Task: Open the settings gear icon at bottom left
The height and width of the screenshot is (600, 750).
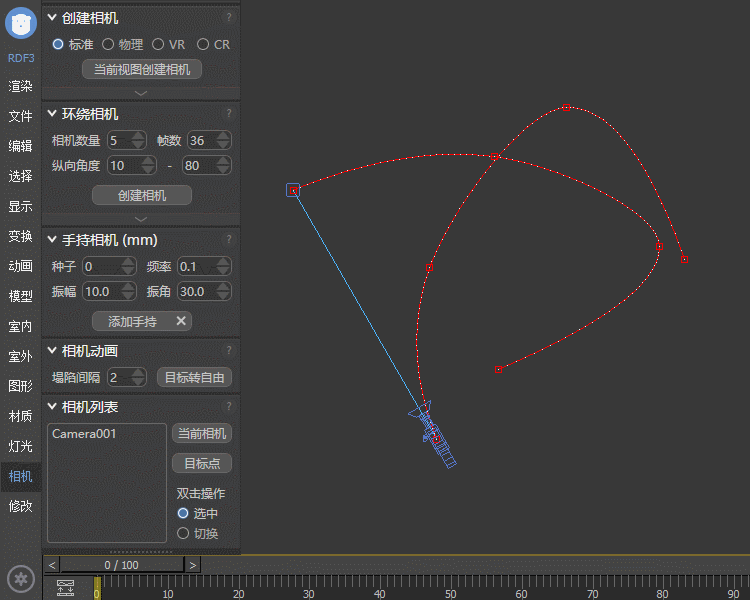Action: coord(21,579)
